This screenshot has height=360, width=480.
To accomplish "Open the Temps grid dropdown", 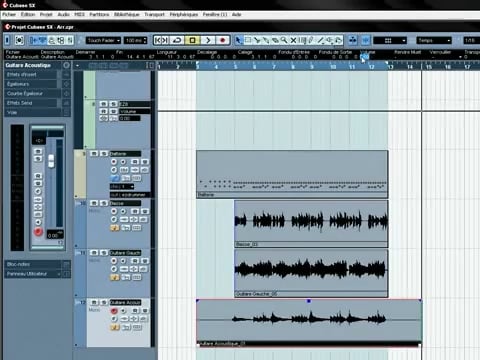I will [x=434, y=40].
